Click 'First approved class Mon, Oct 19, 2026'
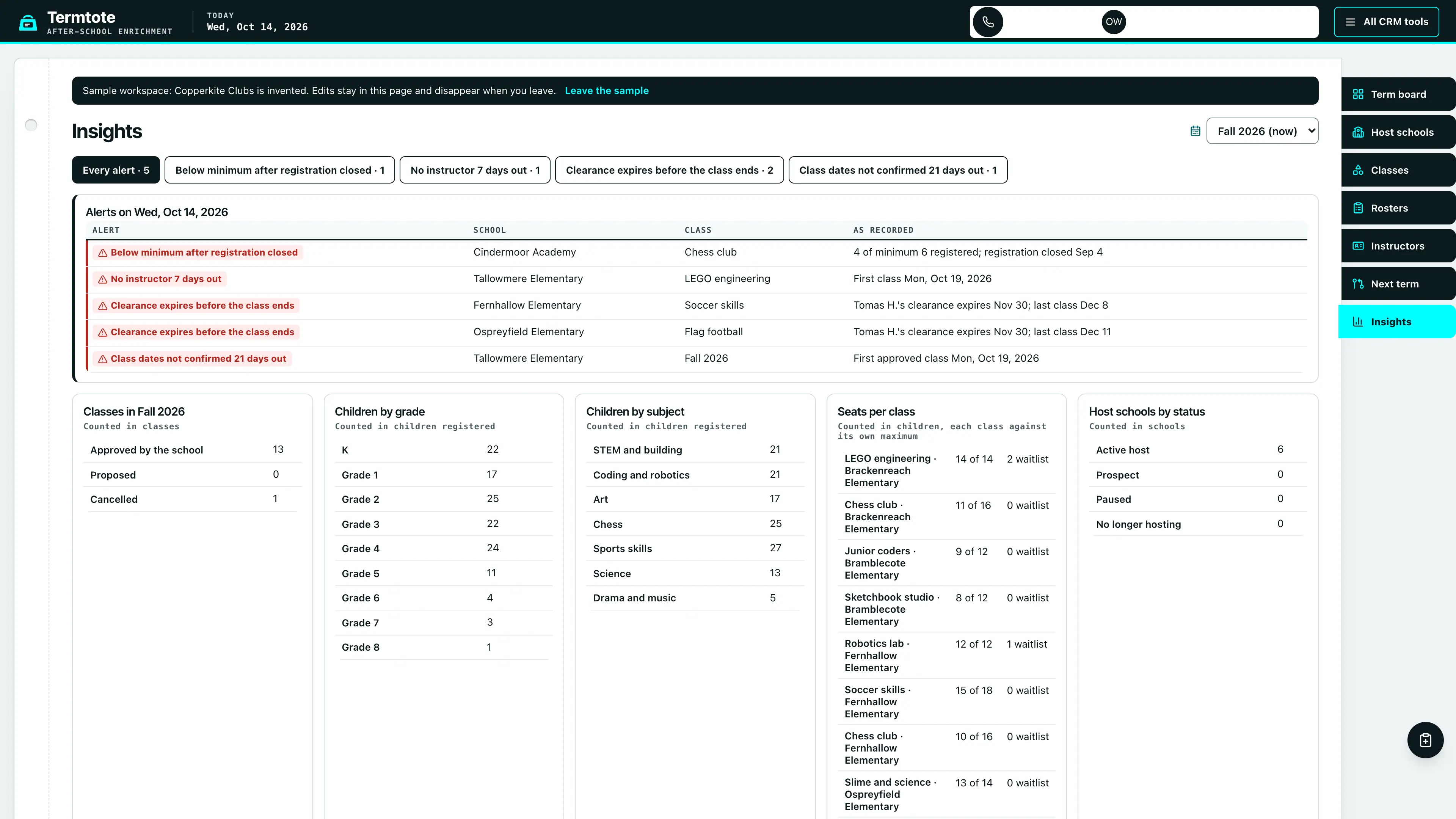The image size is (1456, 819). click(x=946, y=358)
